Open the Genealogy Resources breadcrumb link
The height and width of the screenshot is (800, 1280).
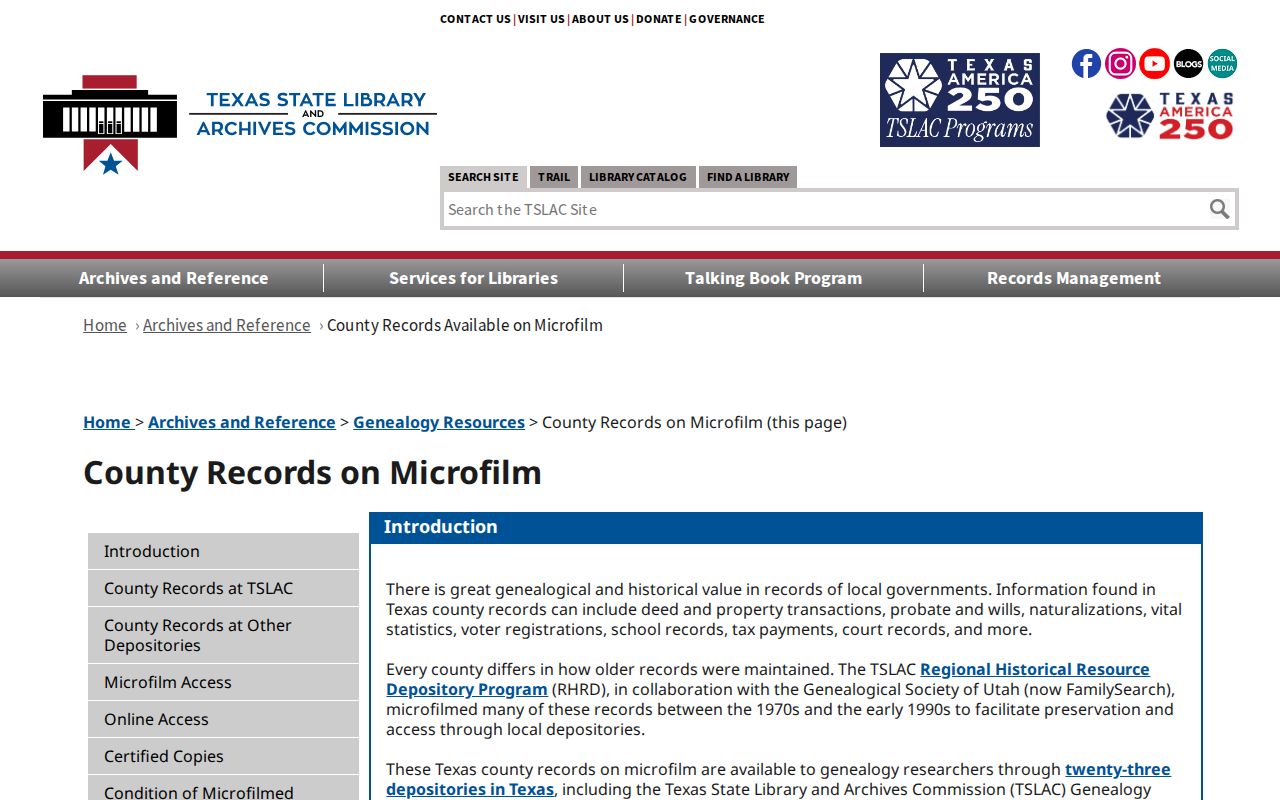click(439, 422)
